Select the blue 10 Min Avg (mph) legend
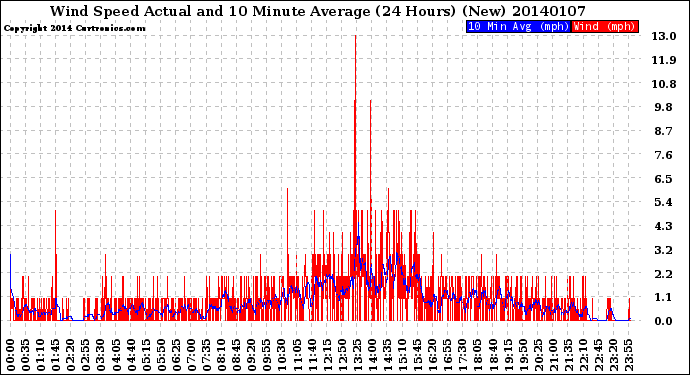 (x=518, y=26)
